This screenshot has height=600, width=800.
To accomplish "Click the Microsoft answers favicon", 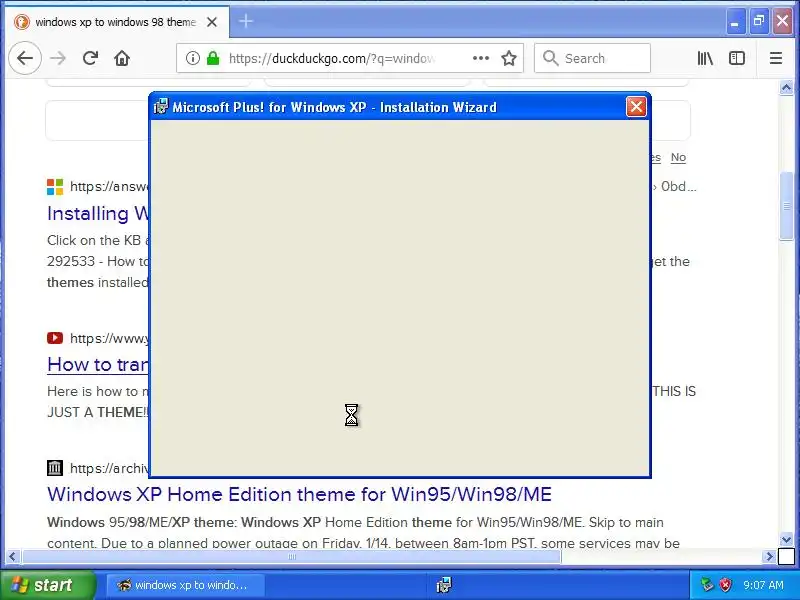I will tap(55, 187).
